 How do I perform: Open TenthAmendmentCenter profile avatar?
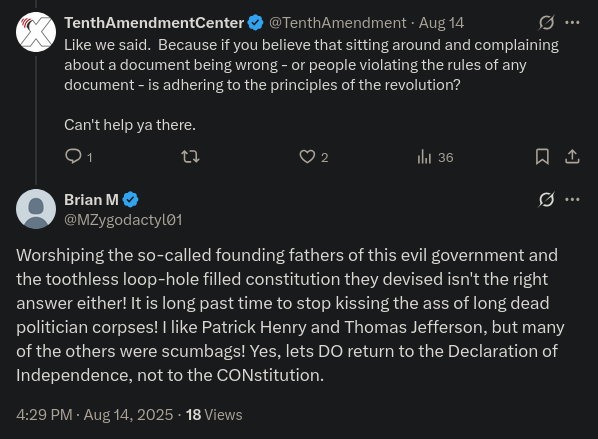coord(36,32)
